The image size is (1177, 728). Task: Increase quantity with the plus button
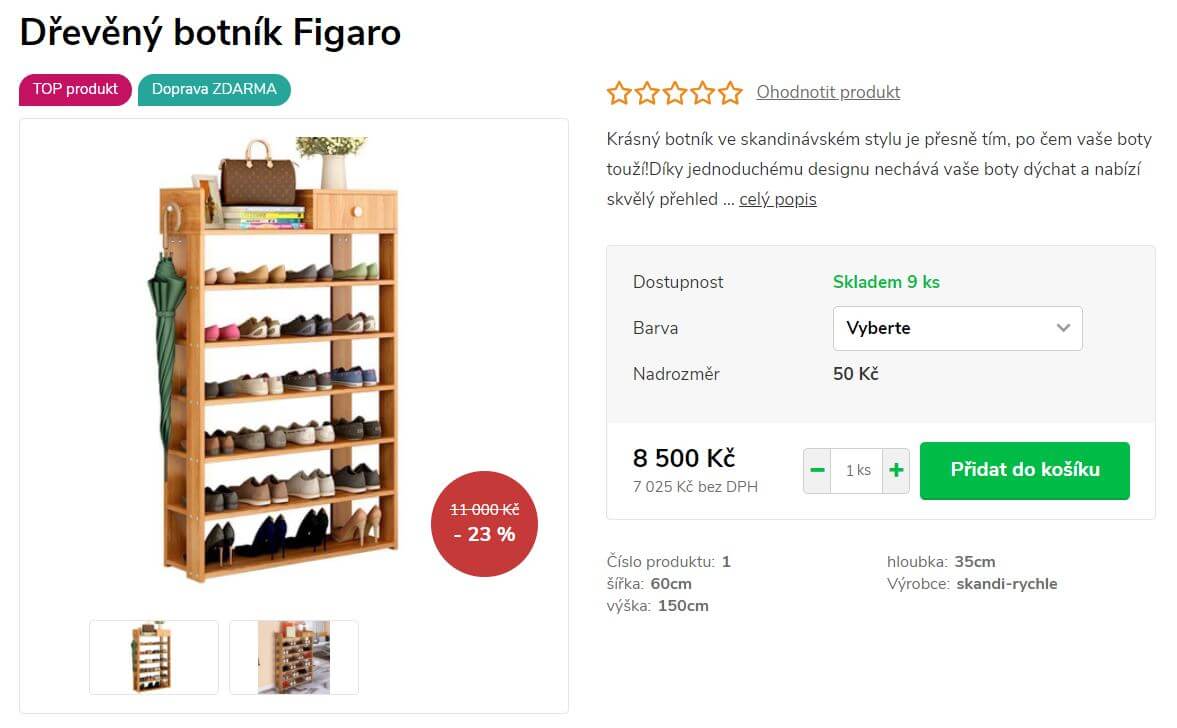click(896, 471)
